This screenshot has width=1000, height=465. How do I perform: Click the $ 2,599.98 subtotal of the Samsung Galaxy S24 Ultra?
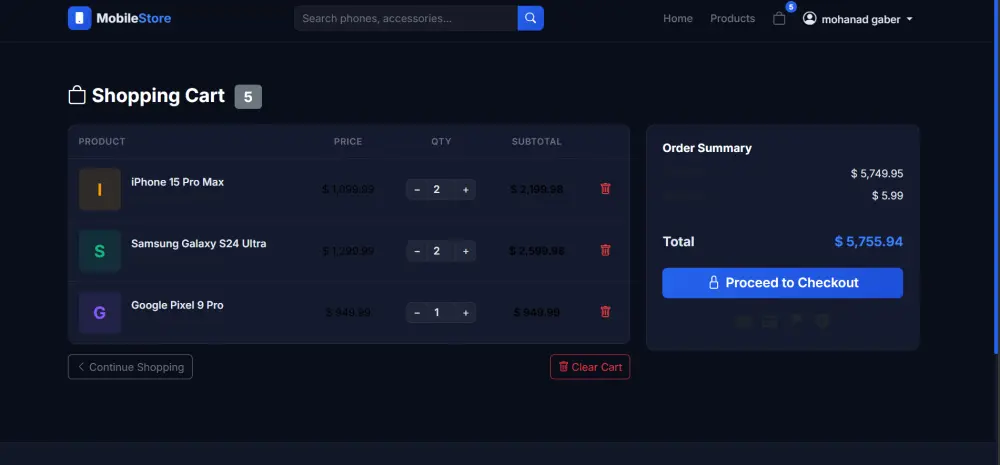(537, 251)
